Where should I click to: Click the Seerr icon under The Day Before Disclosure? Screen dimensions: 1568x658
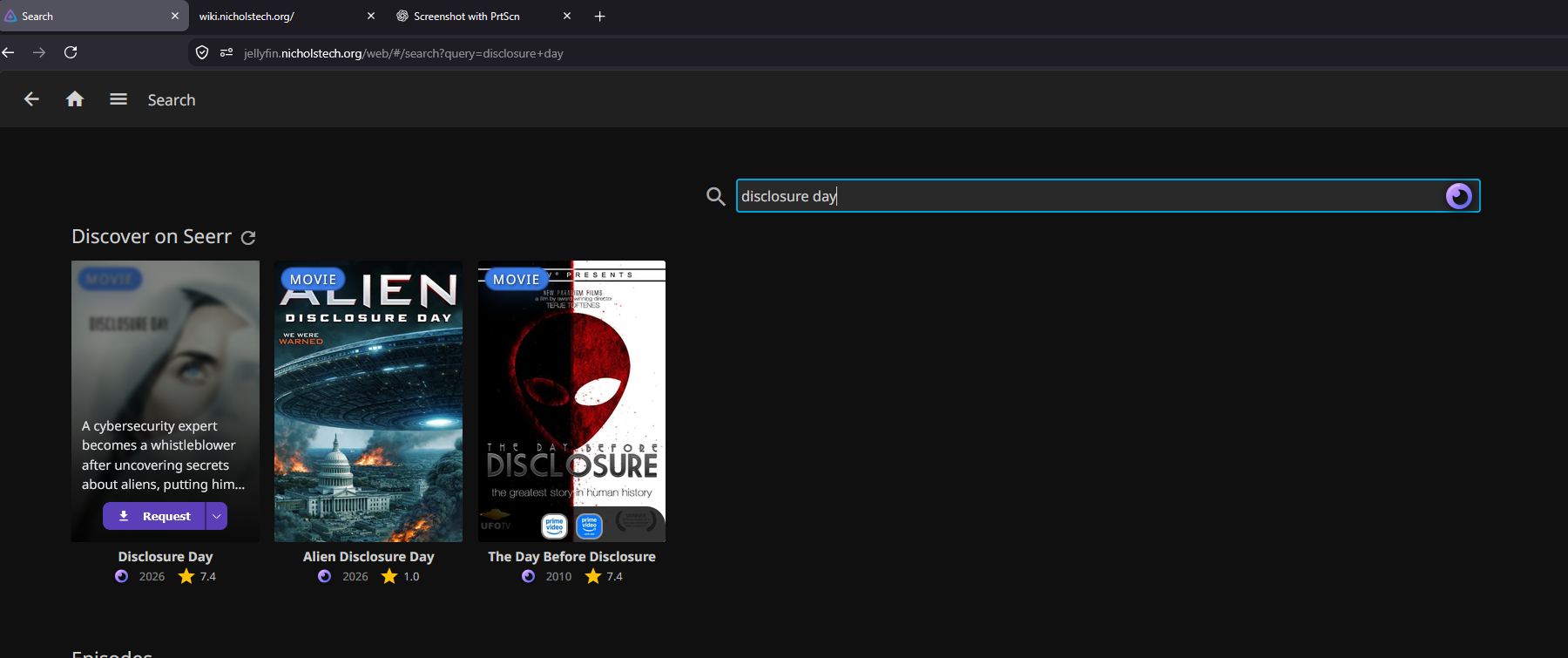(x=529, y=576)
